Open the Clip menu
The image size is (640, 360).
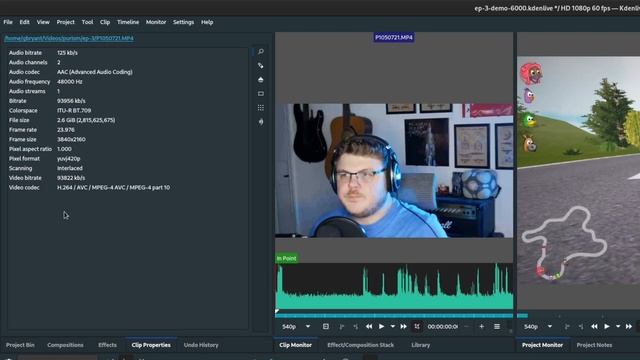tap(105, 22)
